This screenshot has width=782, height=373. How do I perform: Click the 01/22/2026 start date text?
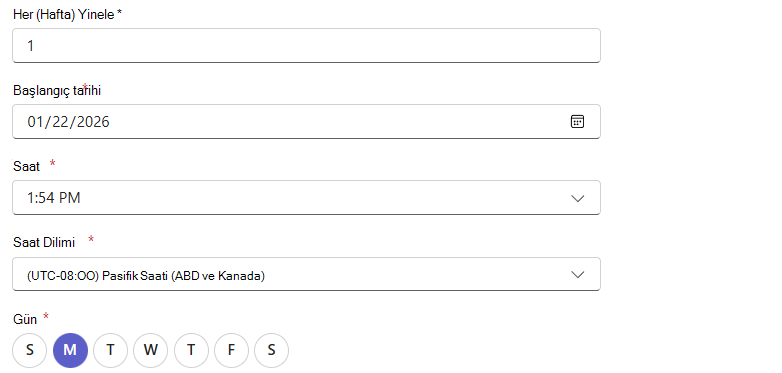[x=68, y=122]
